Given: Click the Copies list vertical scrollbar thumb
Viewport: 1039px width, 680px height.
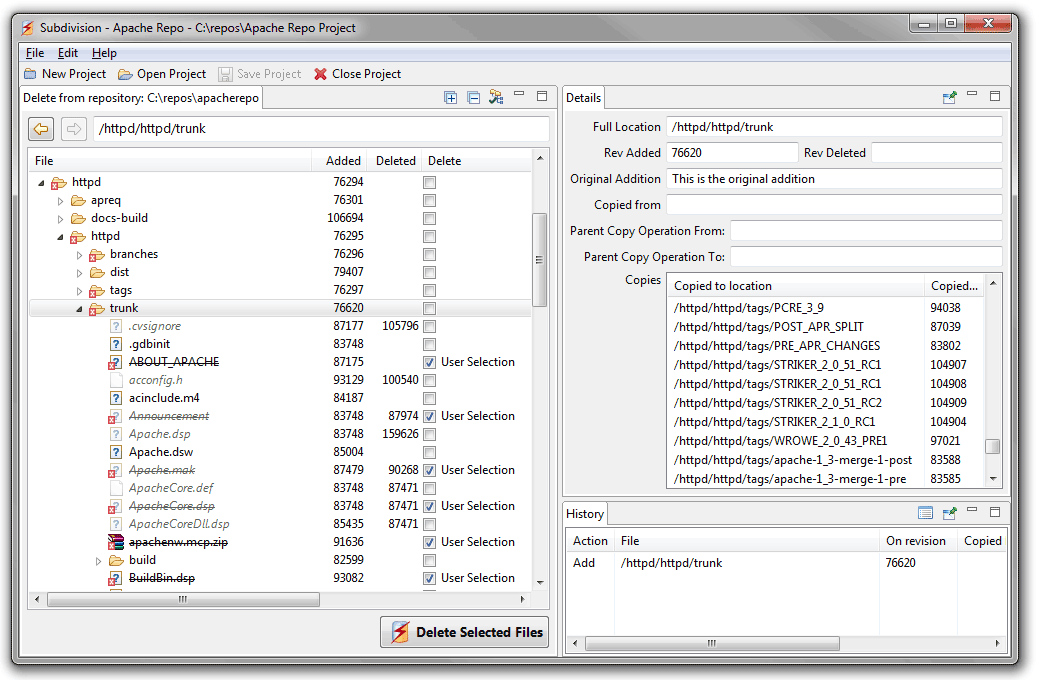Looking at the screenshot, I should tap(993, 447).
